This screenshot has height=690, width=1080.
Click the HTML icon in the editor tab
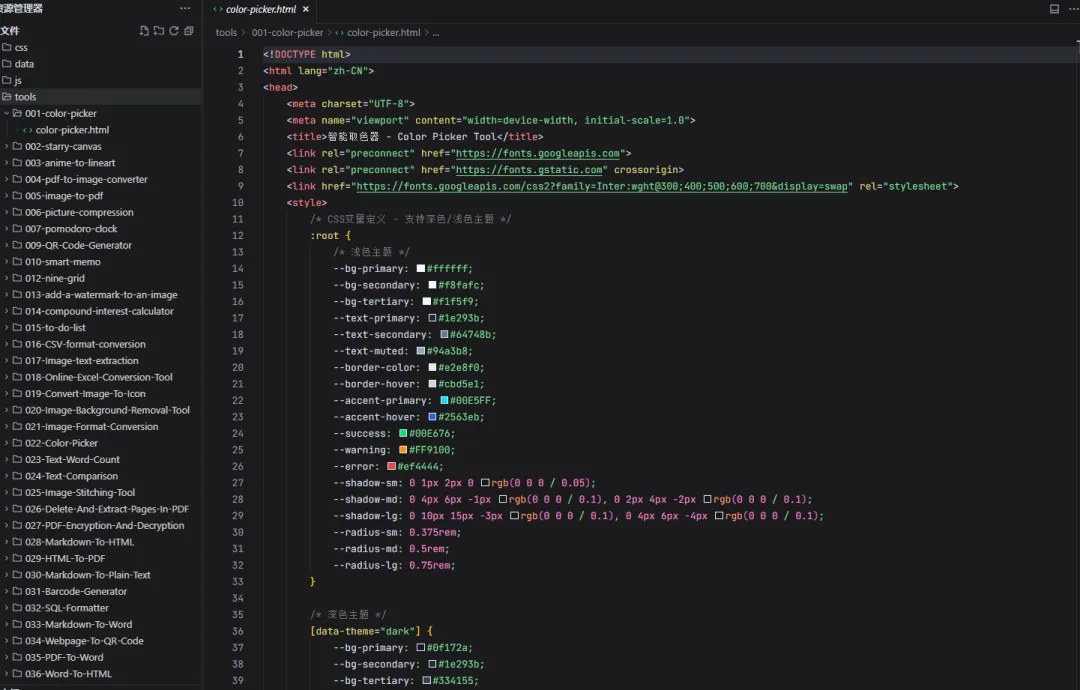click(x=218, y=9)
